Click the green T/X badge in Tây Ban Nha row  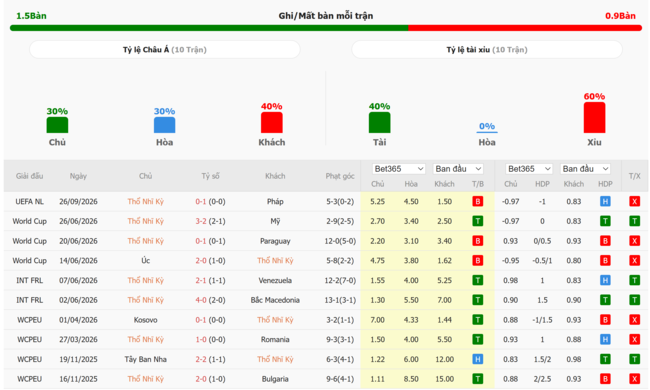[x=634, y=359]
